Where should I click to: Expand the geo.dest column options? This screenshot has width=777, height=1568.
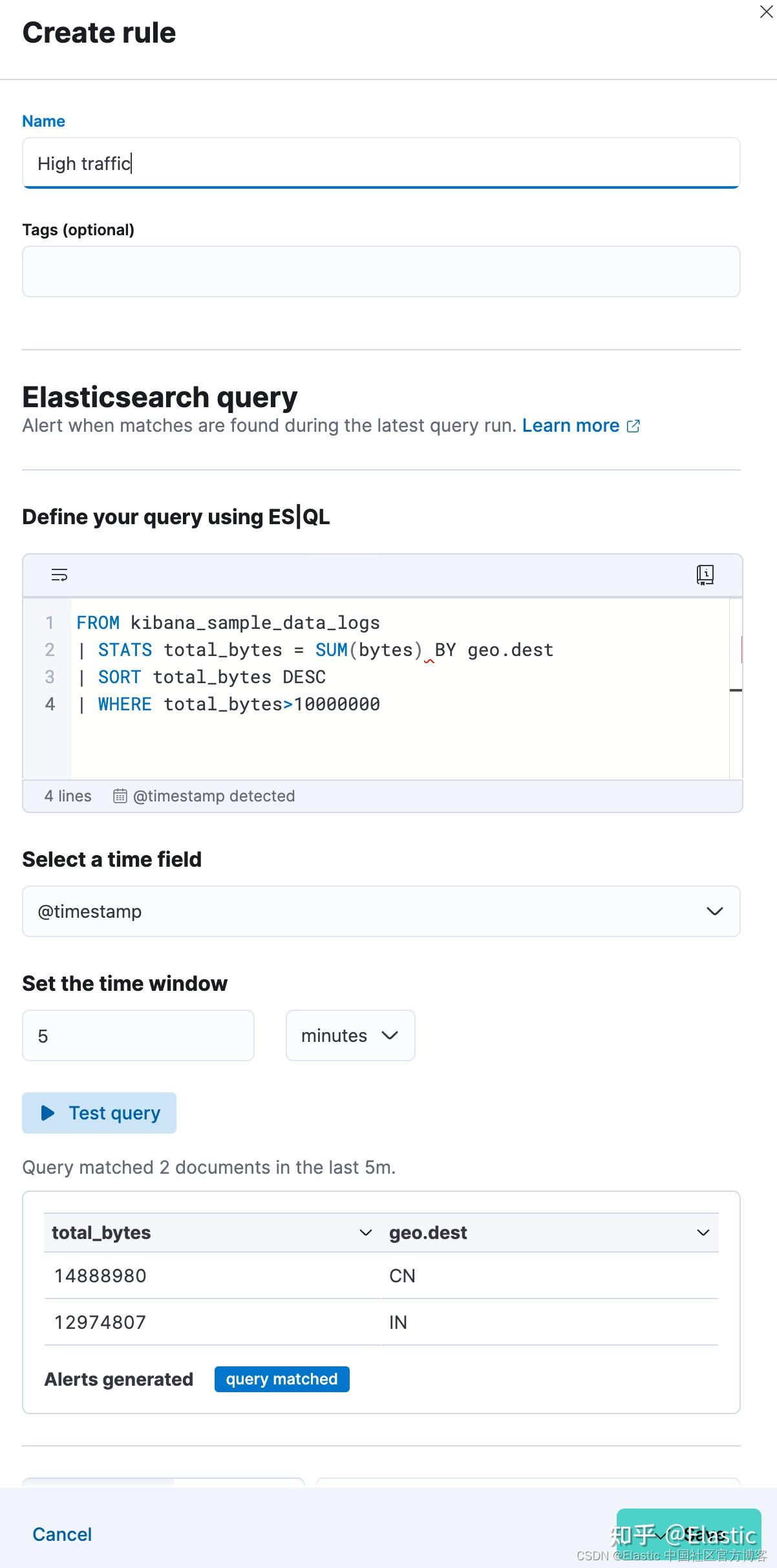coord(703,1232)
